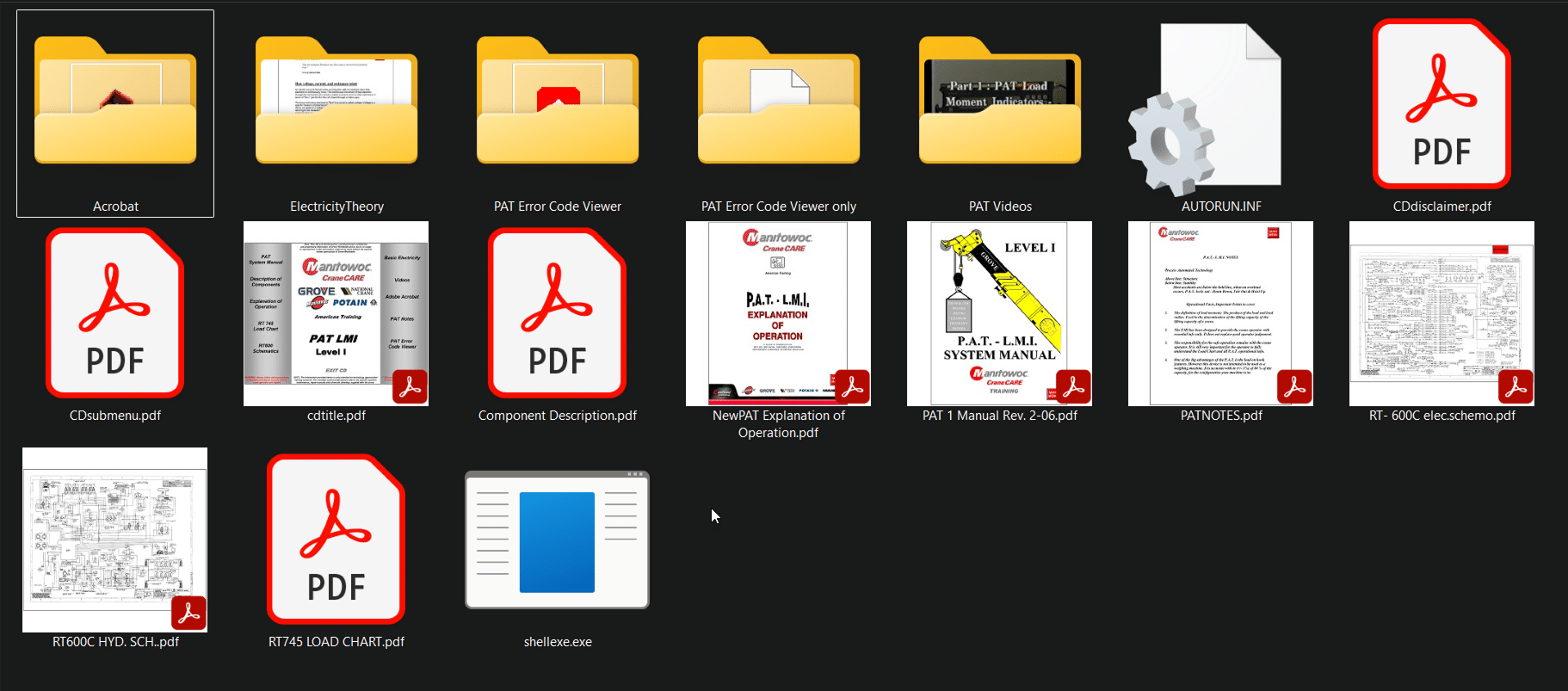Image resolution: width=1568 pixels, height=691 pixels.
Task: Select the PAT Error Code Viewer folder icon
Action: 558,100
